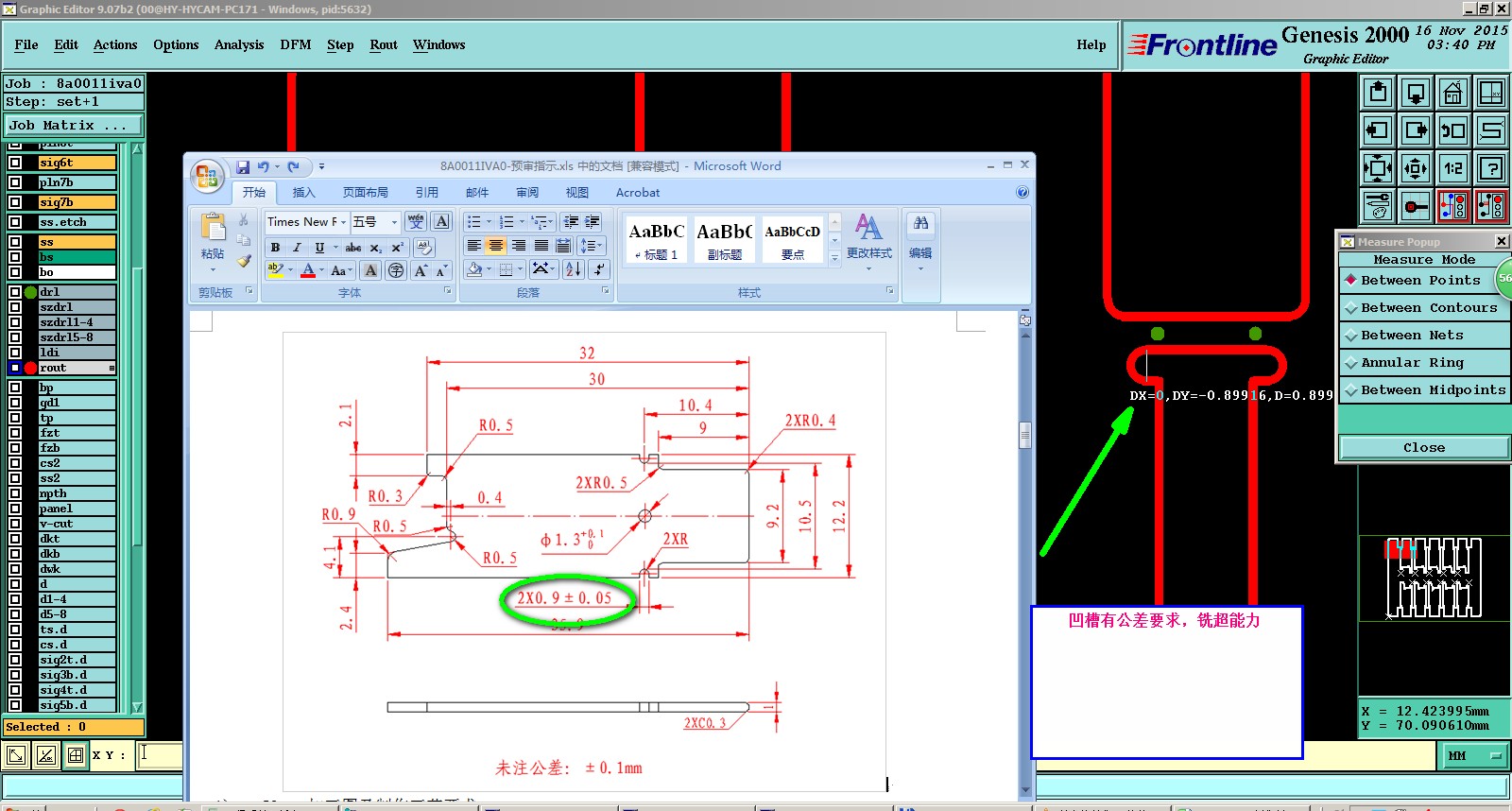Toggle the checkbox for layer sig6t
1512x811 pixels.
(15, 163)
